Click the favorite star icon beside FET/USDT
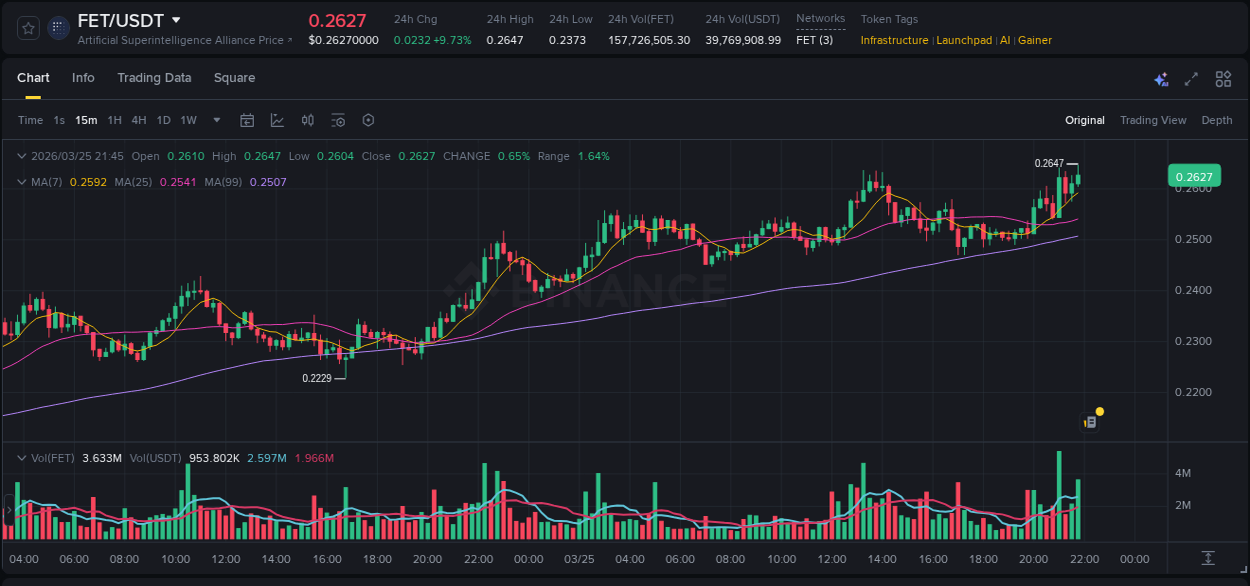 point(27,28)
